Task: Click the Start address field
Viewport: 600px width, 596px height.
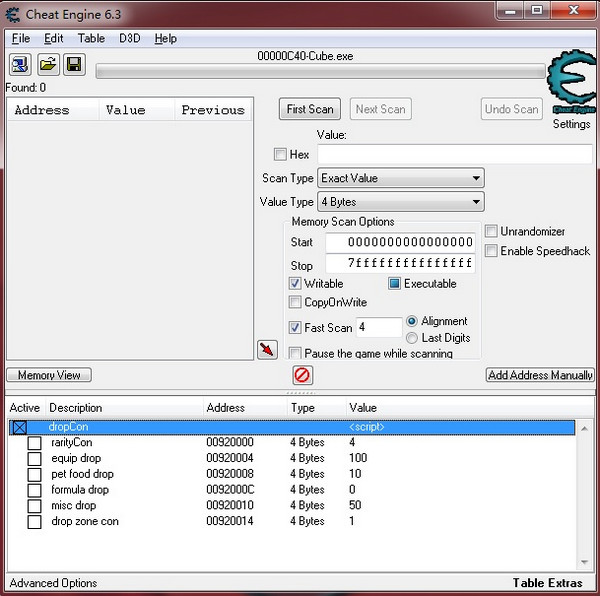Action: point(400,242)
